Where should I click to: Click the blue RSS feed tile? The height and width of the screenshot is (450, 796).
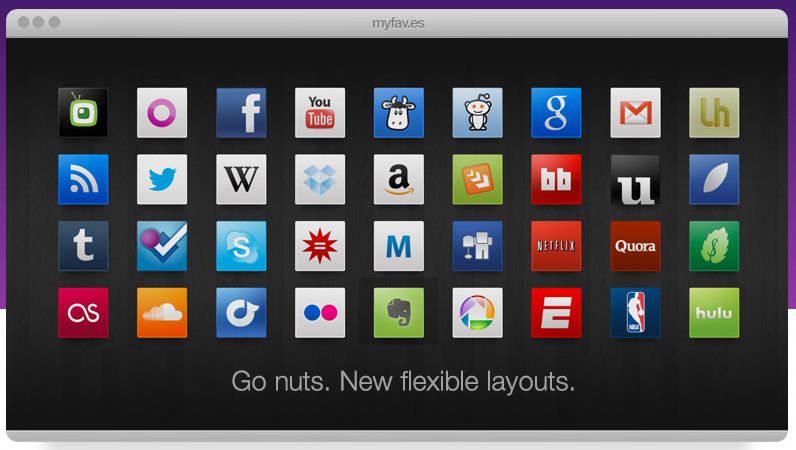[x=83, y=179]
